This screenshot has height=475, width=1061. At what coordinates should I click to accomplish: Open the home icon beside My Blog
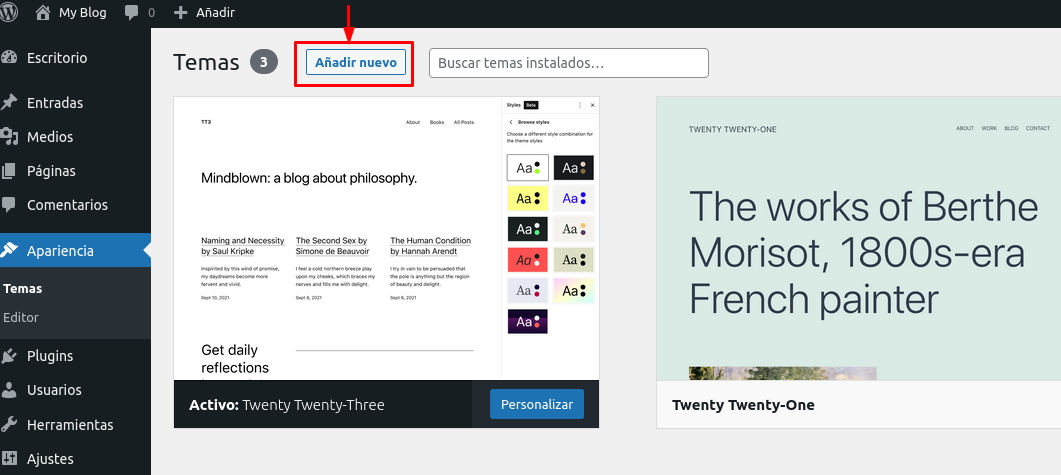pos(43,12)
